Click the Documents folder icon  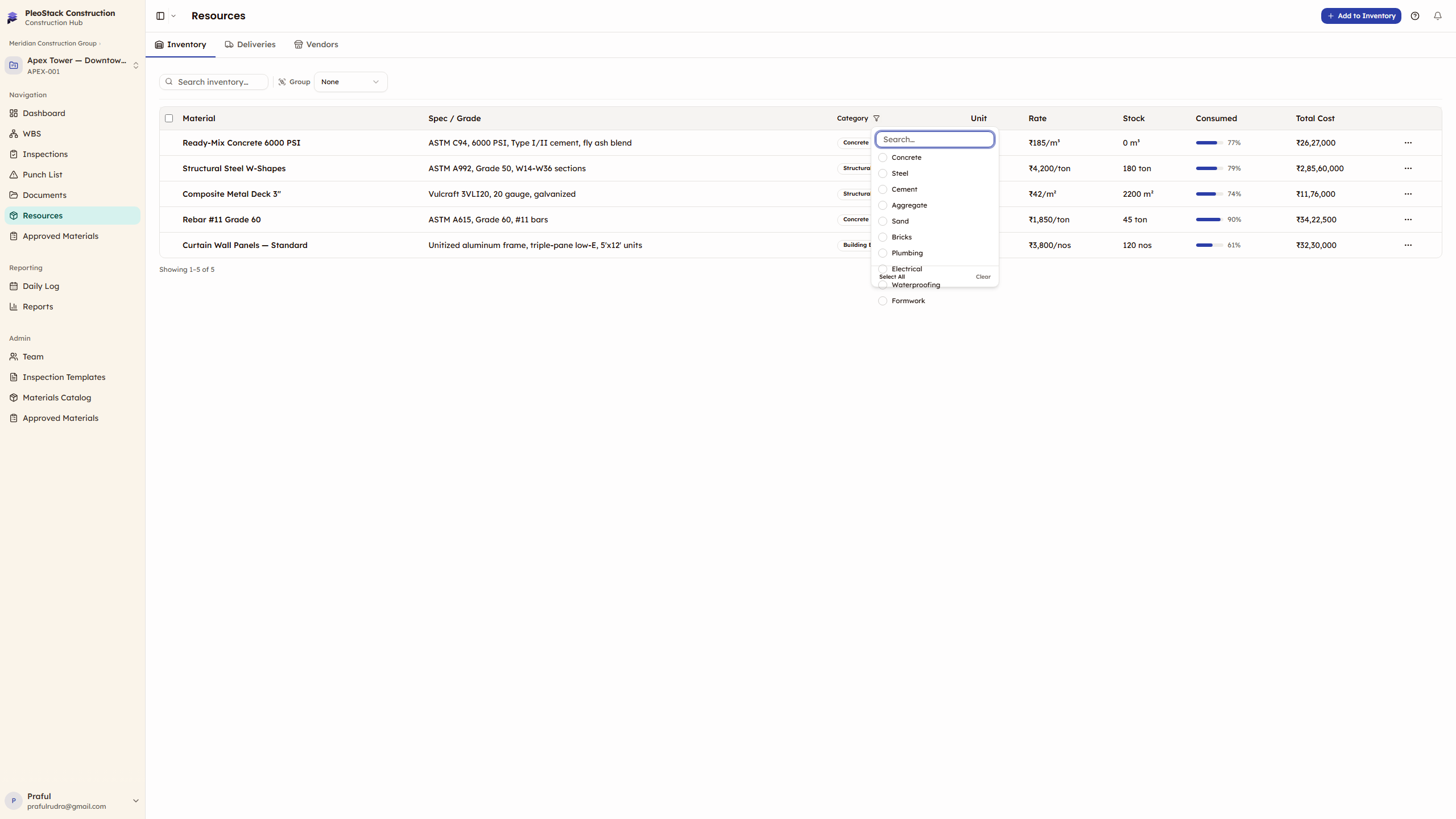tap(14, 195)
